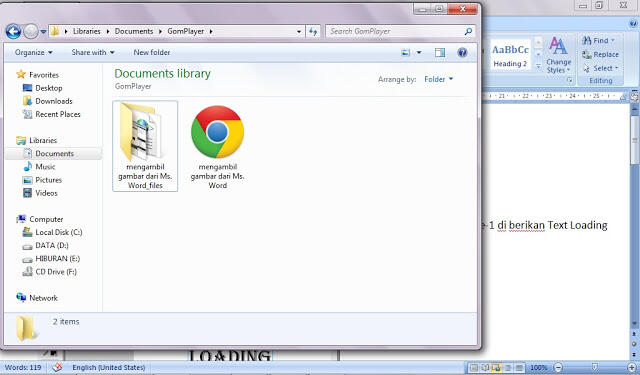Open the Videos library
The image size is (640, 375).
(40, 193)
